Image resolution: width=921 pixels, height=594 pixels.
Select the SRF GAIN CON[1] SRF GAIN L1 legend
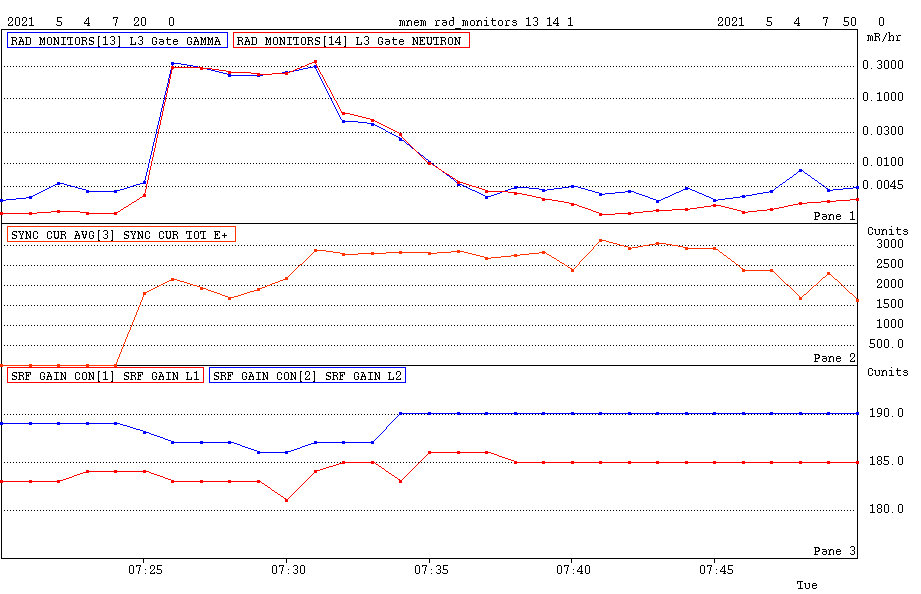pyautogui.click(x=105, y=375)
